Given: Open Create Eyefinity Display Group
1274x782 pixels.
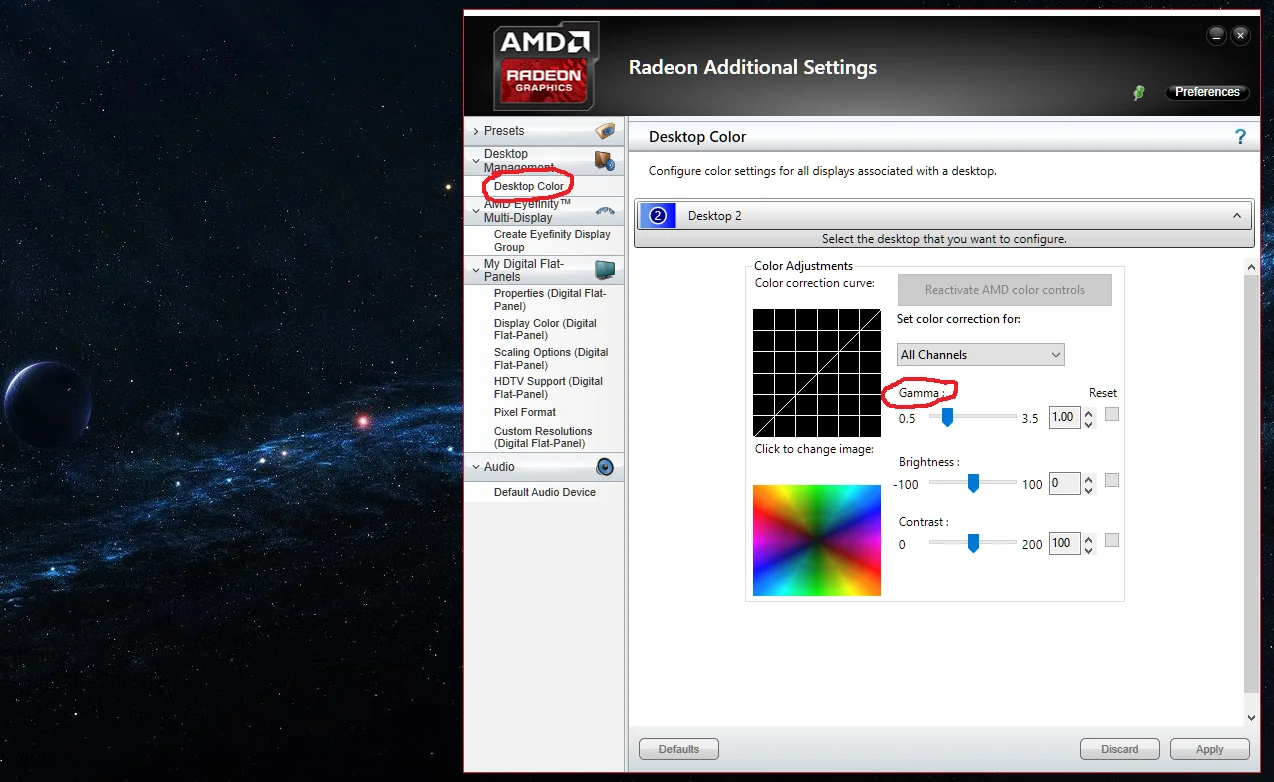Looking at the screenshot, I should click(552, 241).
